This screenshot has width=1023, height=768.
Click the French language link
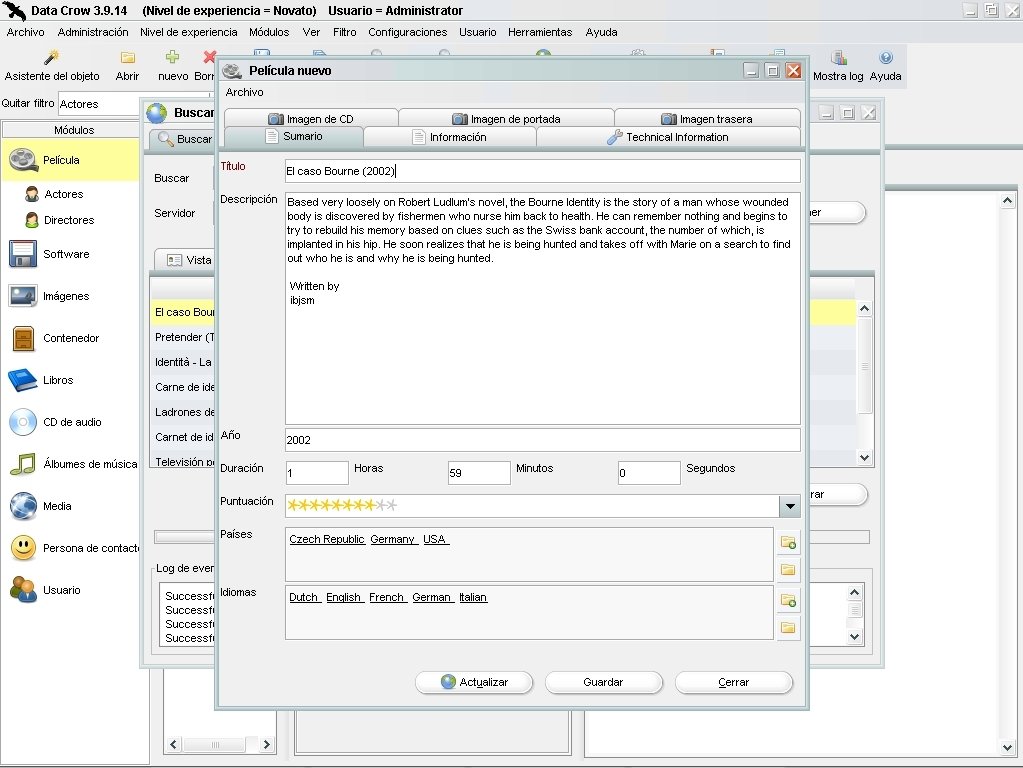click(388, 597)
